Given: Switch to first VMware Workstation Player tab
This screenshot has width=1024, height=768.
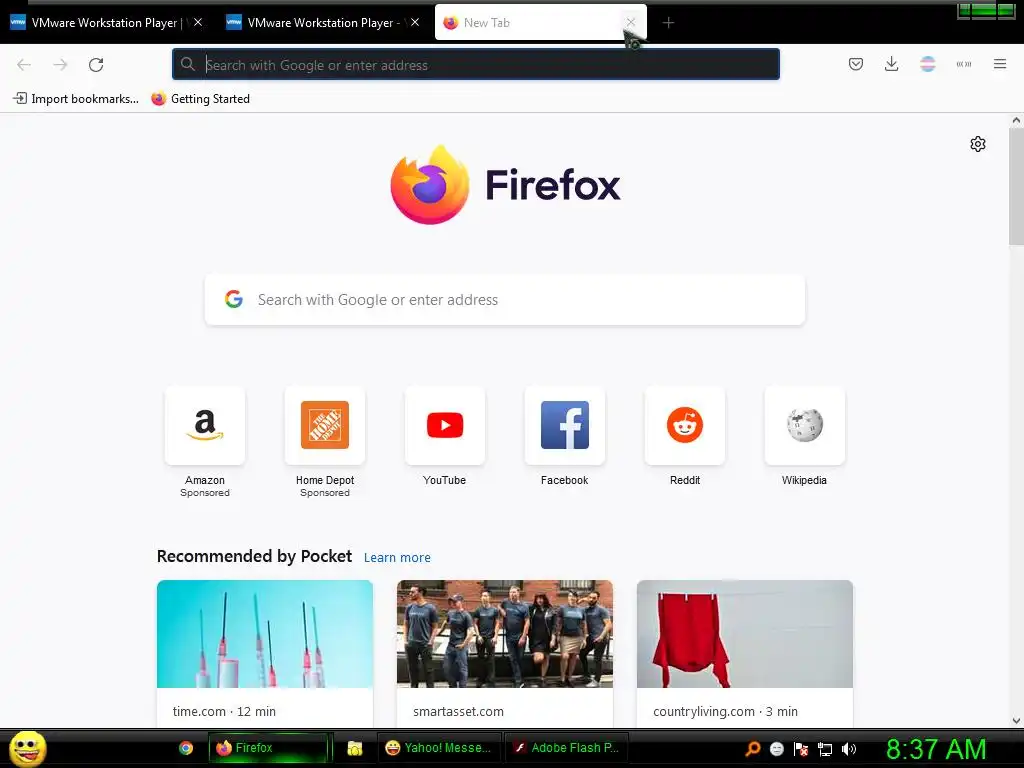Looking at the screenshot, I should pos(106,23).
